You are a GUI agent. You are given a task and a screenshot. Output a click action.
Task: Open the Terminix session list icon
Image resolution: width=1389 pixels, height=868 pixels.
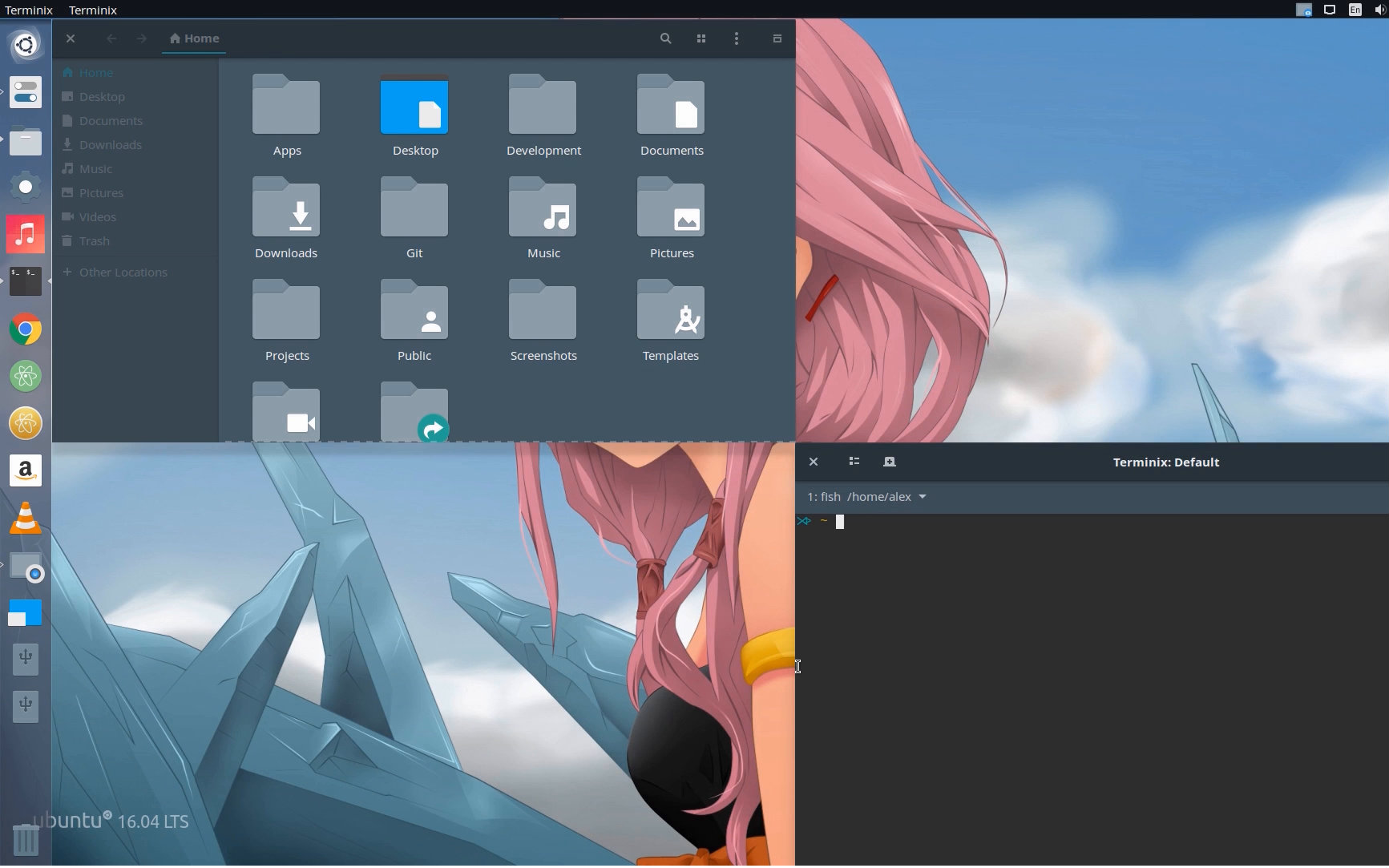pyautogui.click(x=854, y=462)
